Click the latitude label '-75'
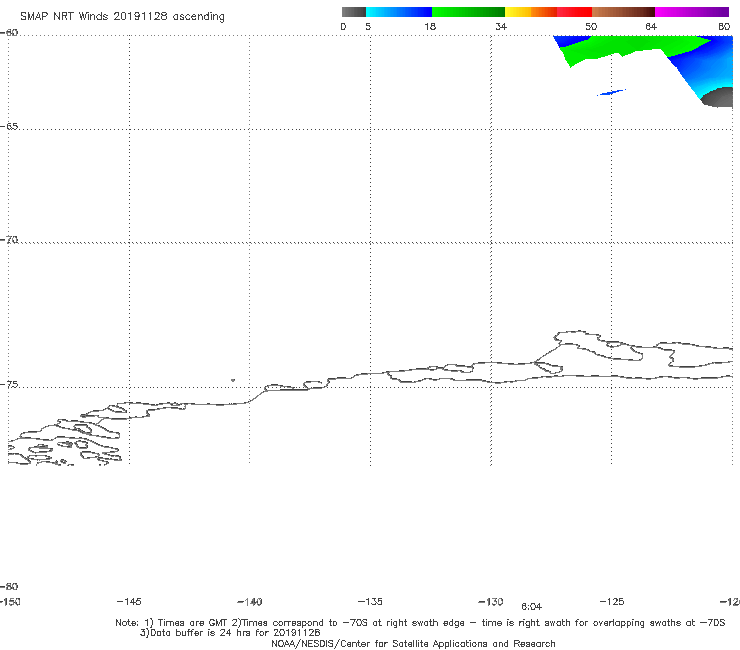 tap(9, 385)
